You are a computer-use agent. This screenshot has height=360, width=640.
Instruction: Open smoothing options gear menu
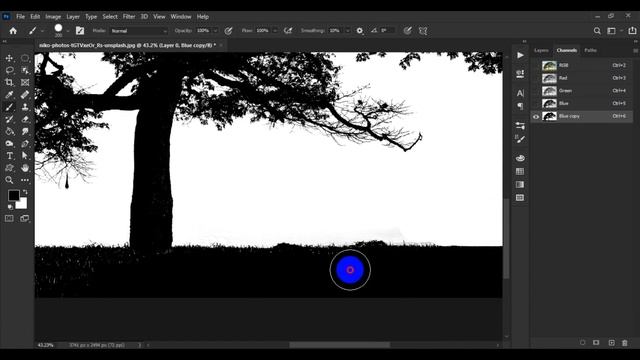[360, 31]
